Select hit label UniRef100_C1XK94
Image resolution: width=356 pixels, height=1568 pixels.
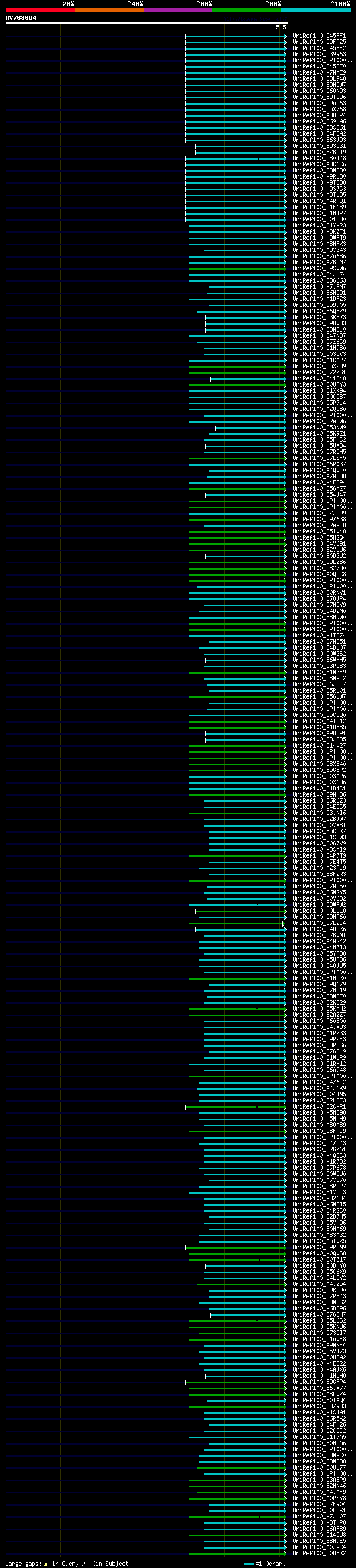click(x=319, y=391)
